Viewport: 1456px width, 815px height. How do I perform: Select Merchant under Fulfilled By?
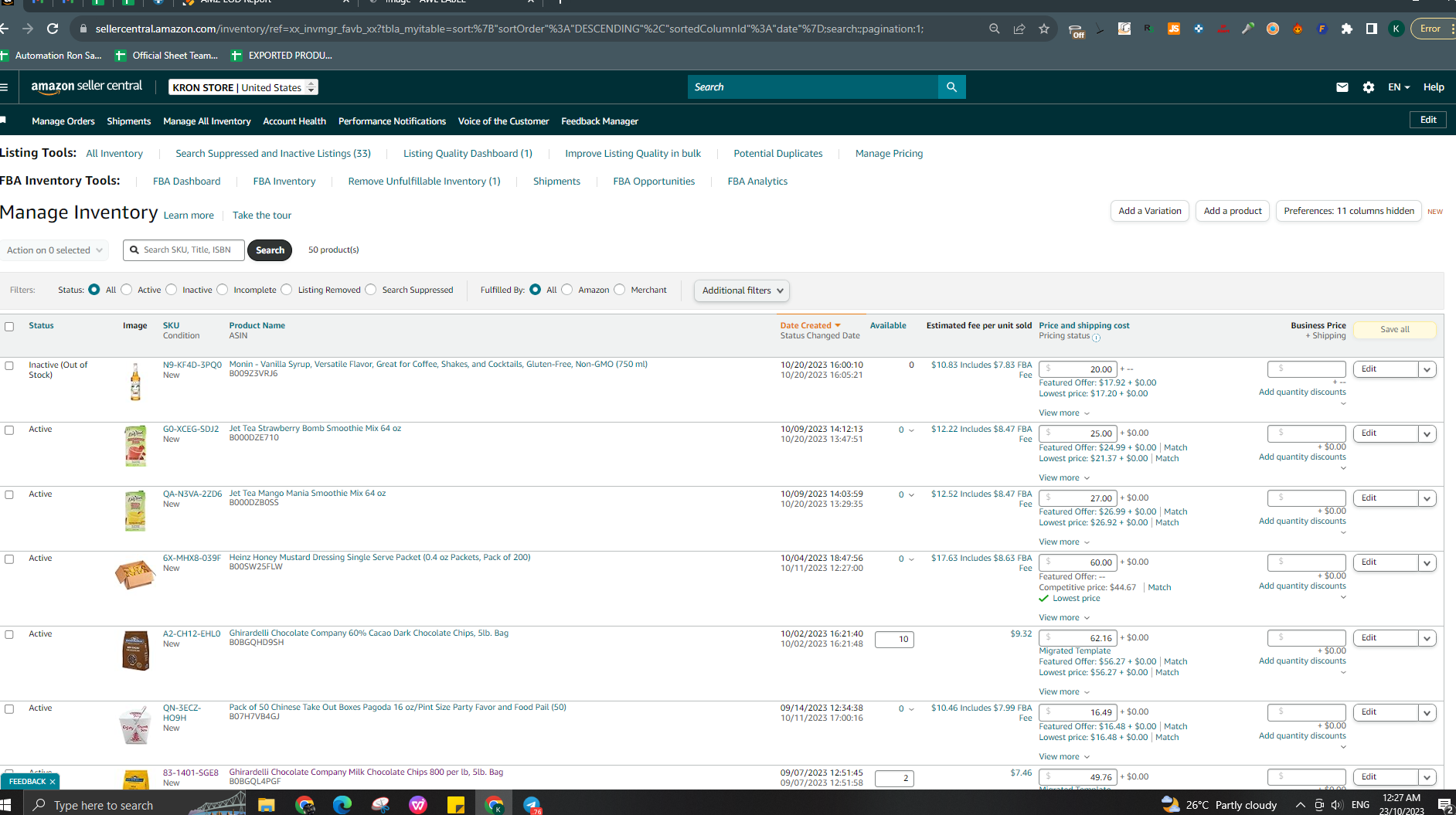coord(620,290)
